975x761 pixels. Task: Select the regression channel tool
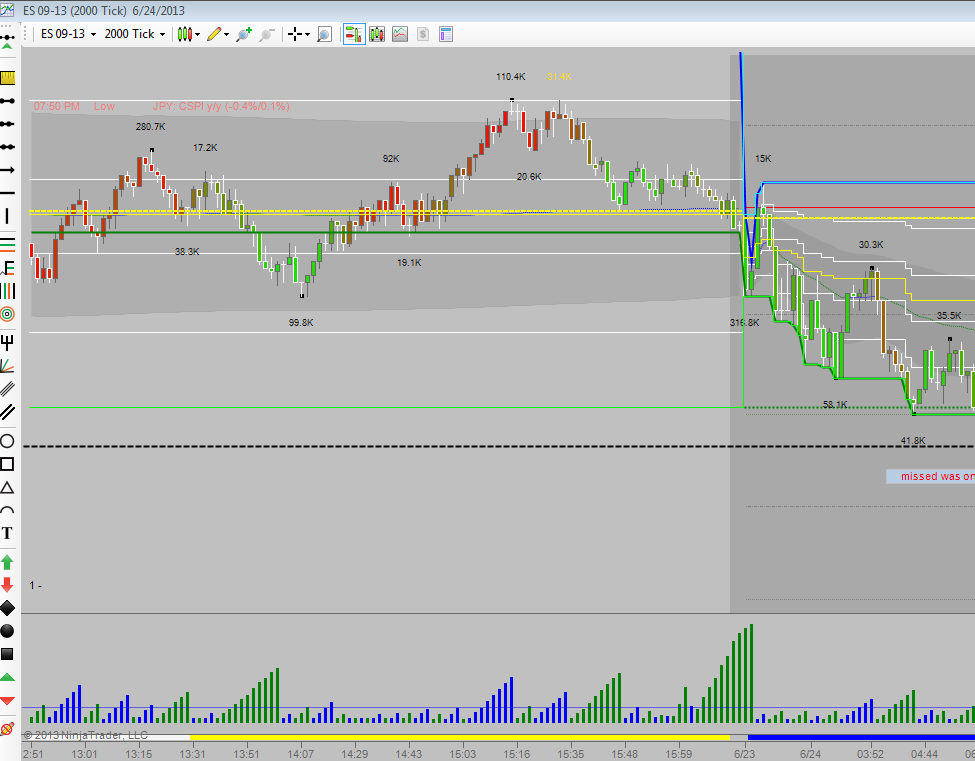point(7,389)
